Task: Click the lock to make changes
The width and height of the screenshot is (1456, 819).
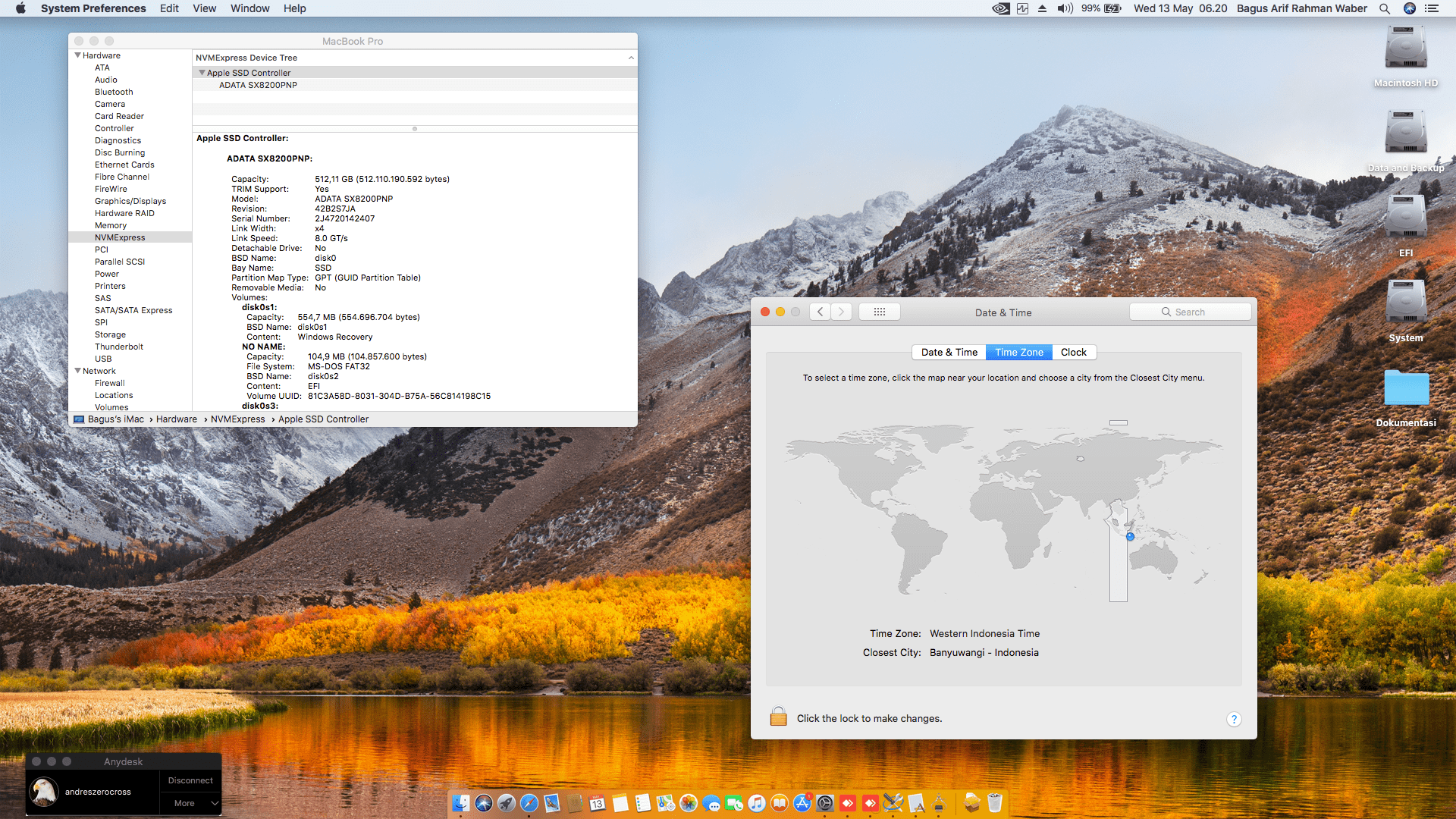Action: [778, 717]
